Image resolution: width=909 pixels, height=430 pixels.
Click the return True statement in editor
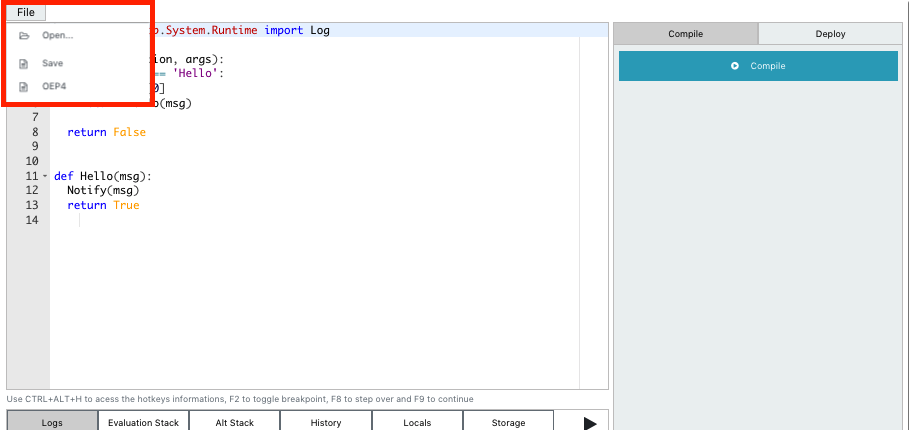pos(103,206)
